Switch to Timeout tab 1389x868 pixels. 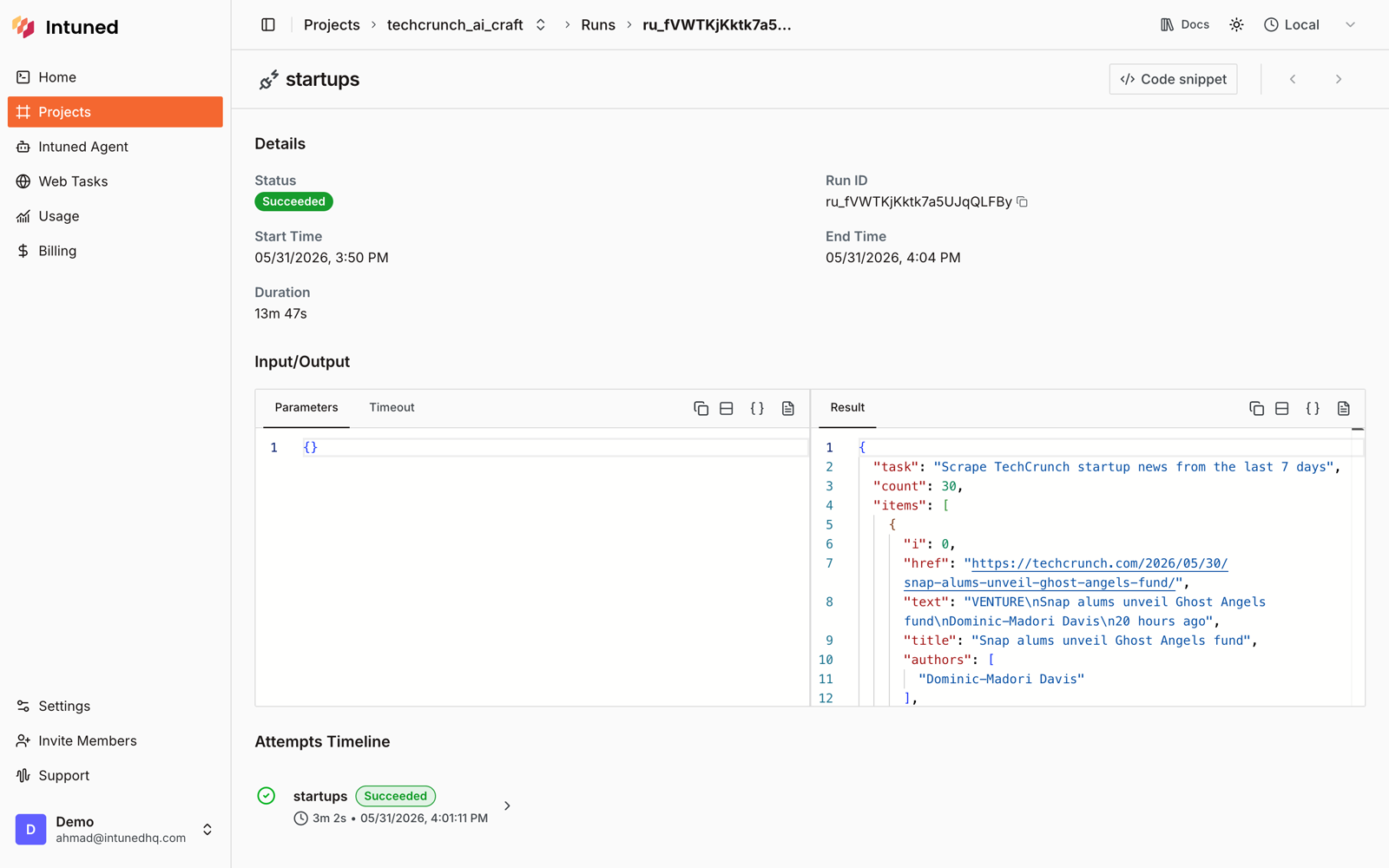pos(392,407)
